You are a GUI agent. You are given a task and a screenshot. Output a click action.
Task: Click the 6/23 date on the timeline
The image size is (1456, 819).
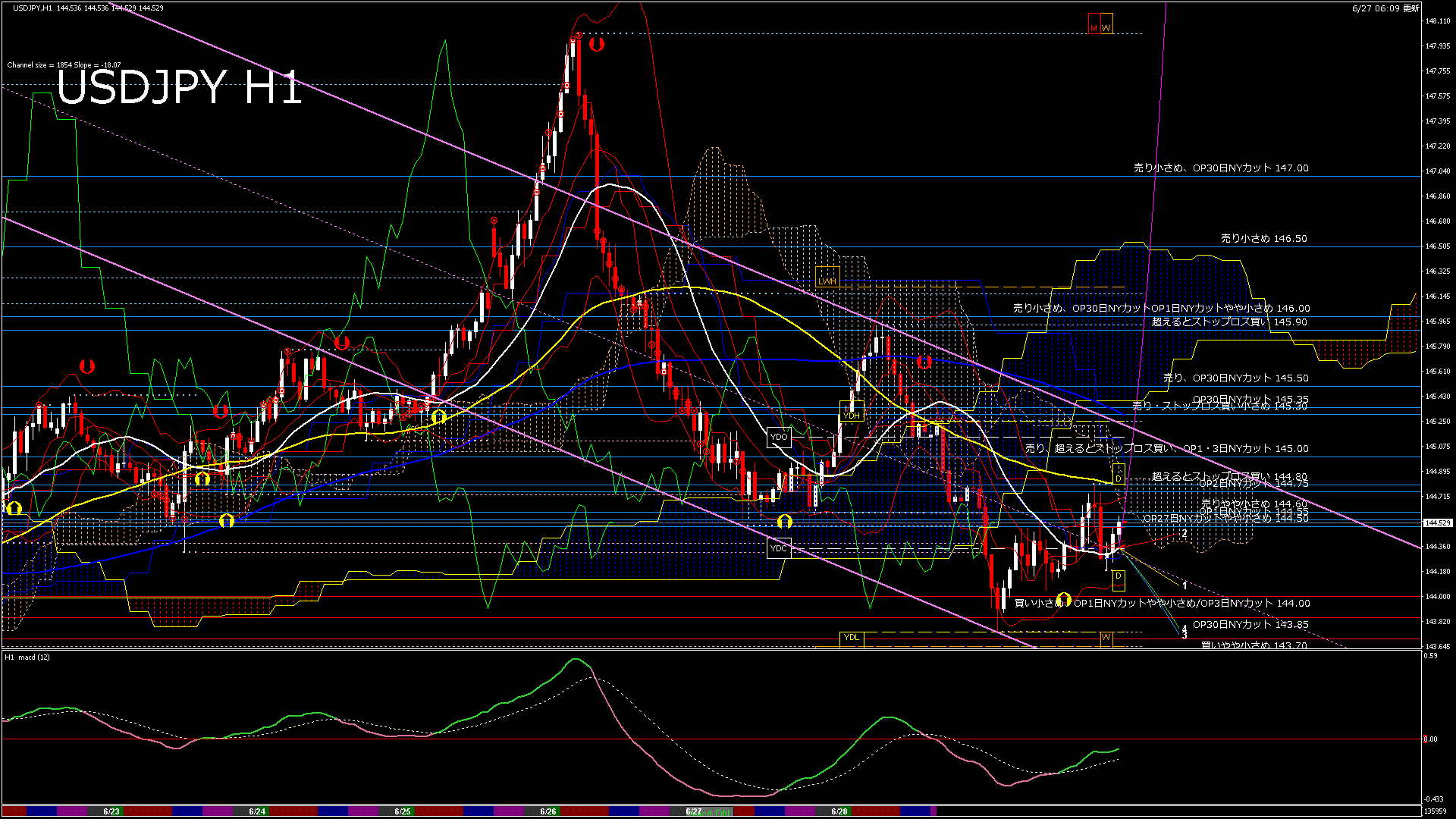click(x=111, y=811)
